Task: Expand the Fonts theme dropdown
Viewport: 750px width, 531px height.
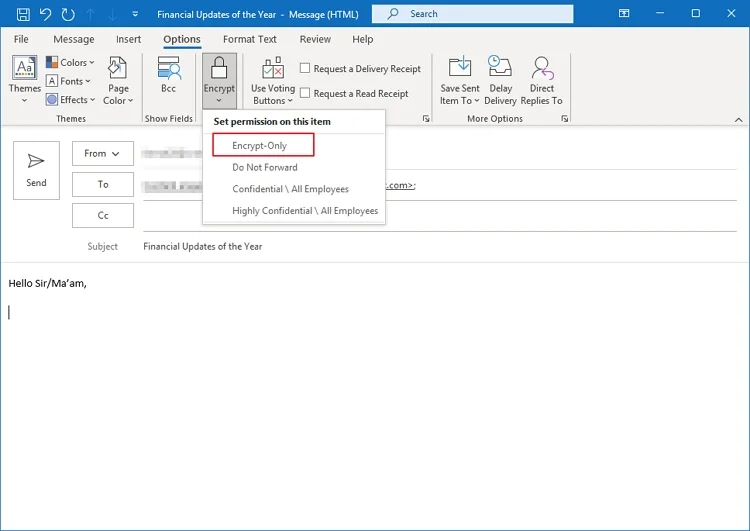Action: click(x=68, y=81)
